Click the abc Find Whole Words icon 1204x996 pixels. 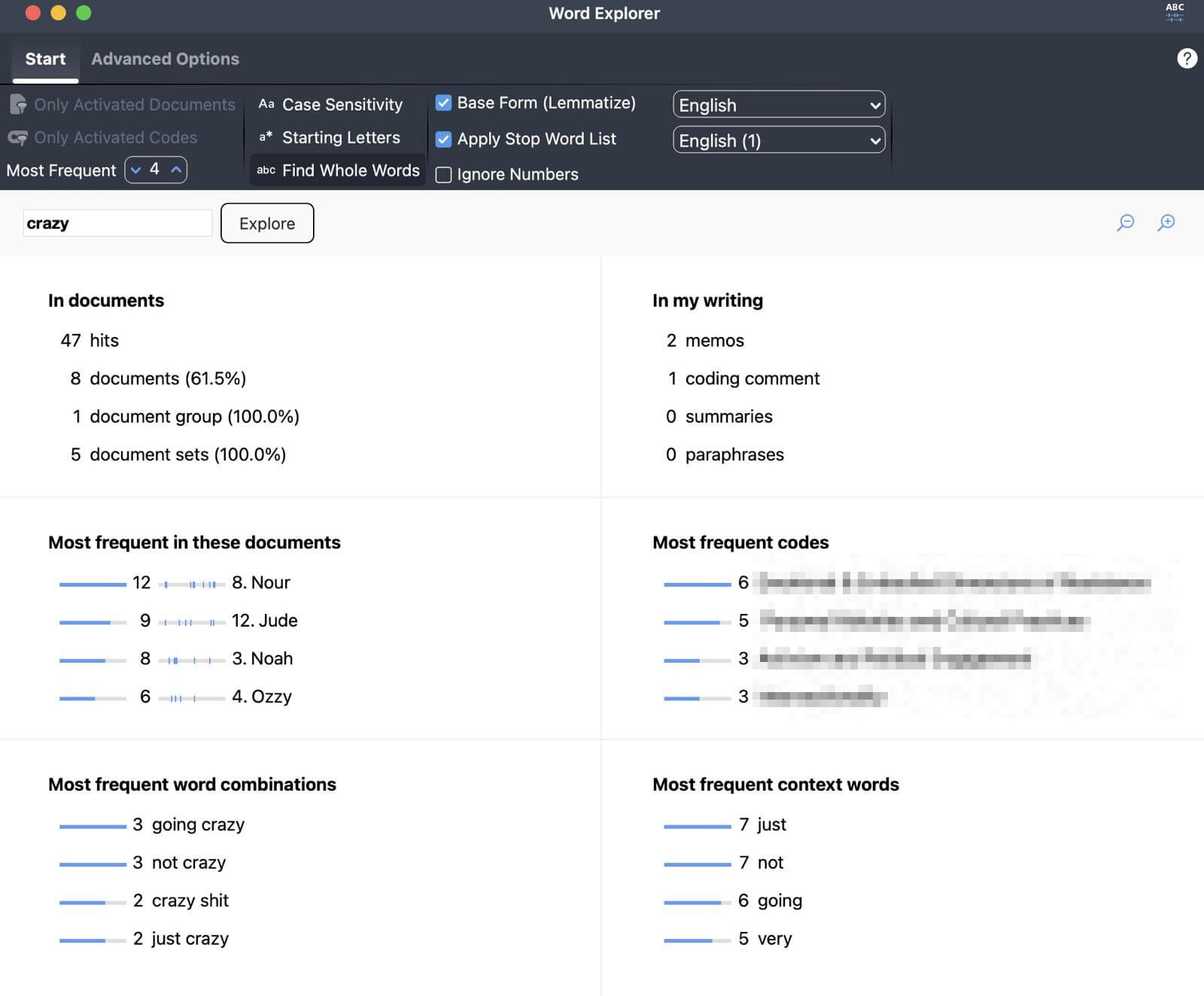click(x=266, y=171)
